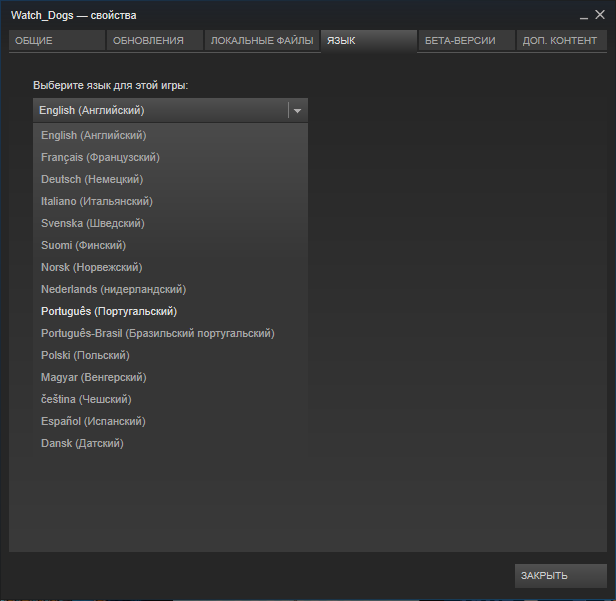Image resolution: width=616 pixels, height=601 pixels.
Task: Switch to the ДОП. КОНТЕНТ tab
Action: (x=561, y=40)
